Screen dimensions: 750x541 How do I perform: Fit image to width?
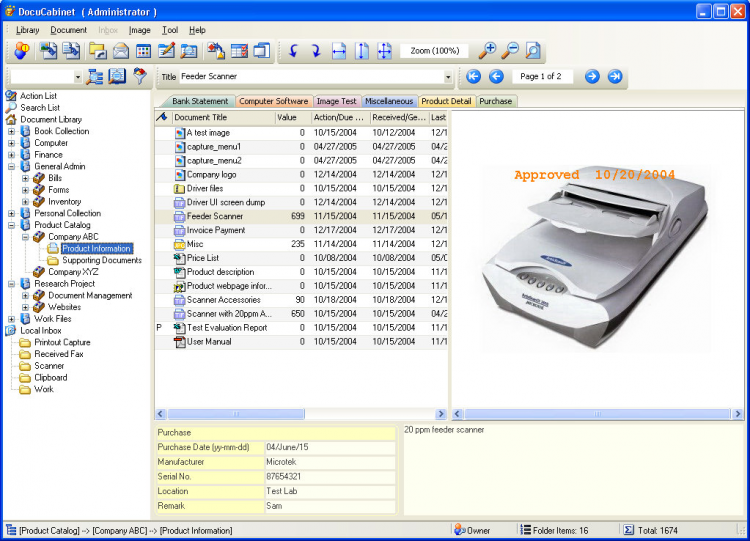pos(339,51)
